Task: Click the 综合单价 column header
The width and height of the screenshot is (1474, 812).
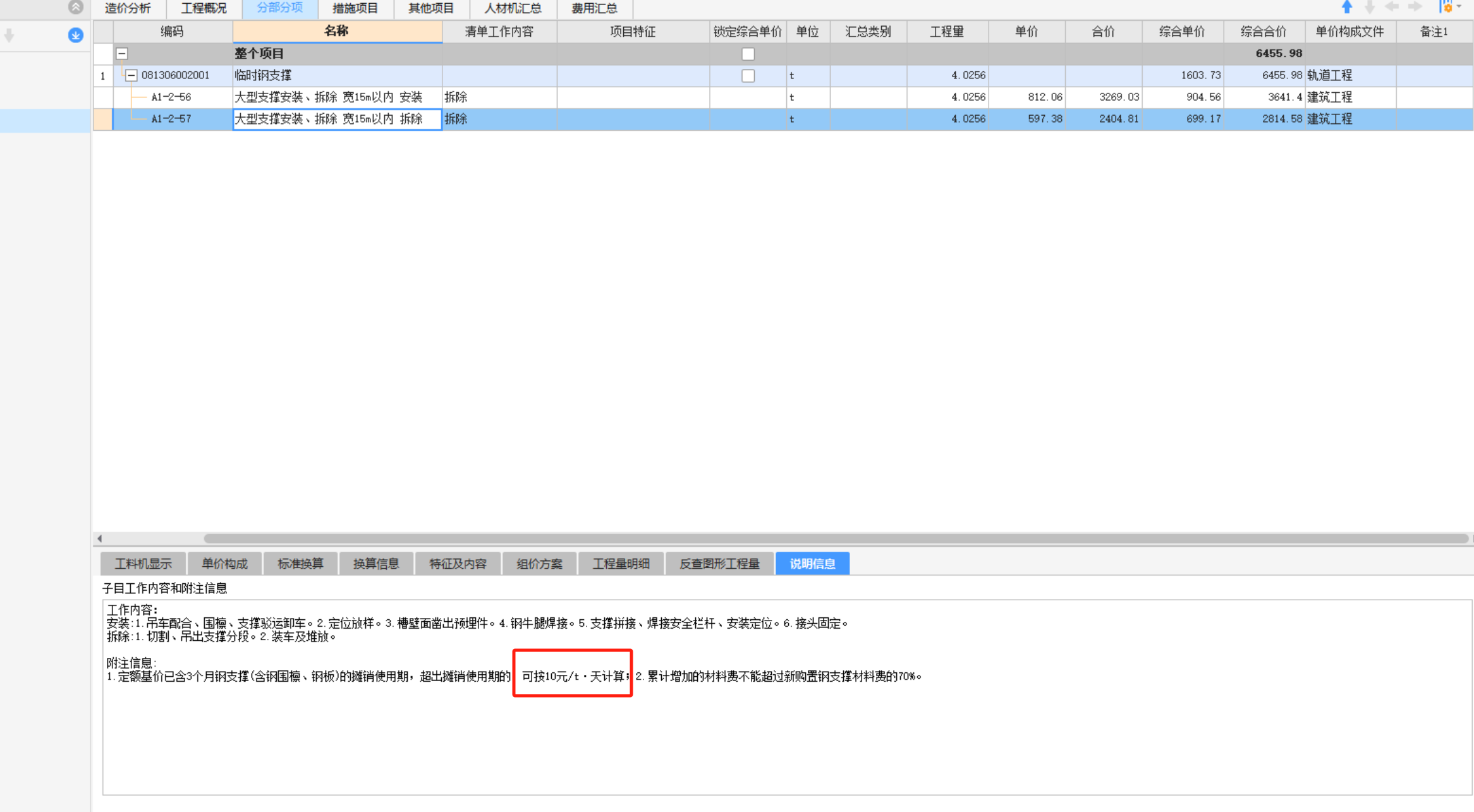Action: [x=1182, y=32]
